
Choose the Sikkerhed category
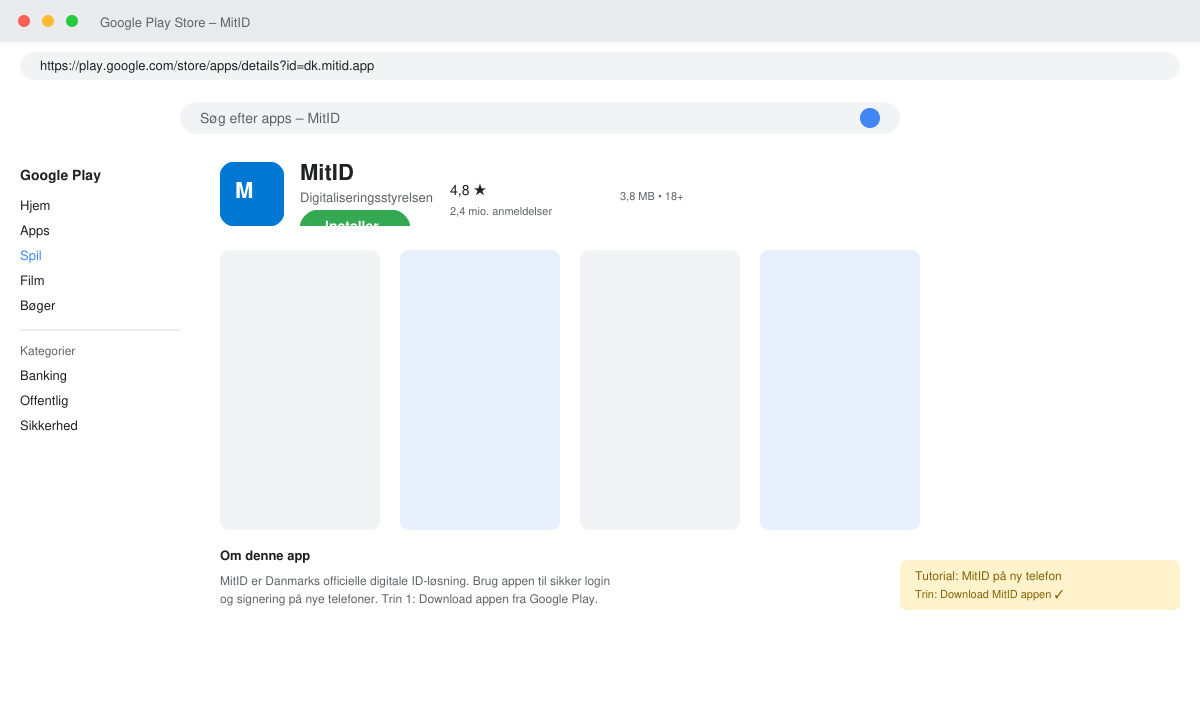[49, 426]
